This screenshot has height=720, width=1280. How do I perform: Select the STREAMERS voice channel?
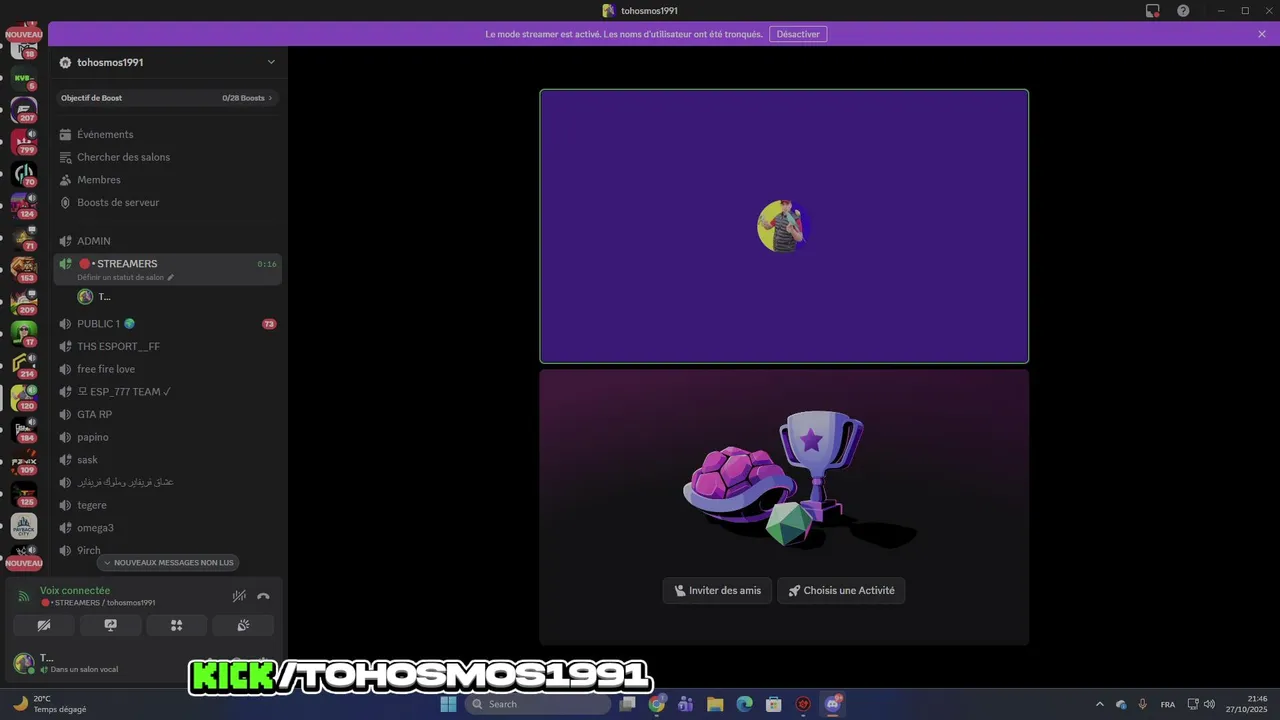coord(167,264)
